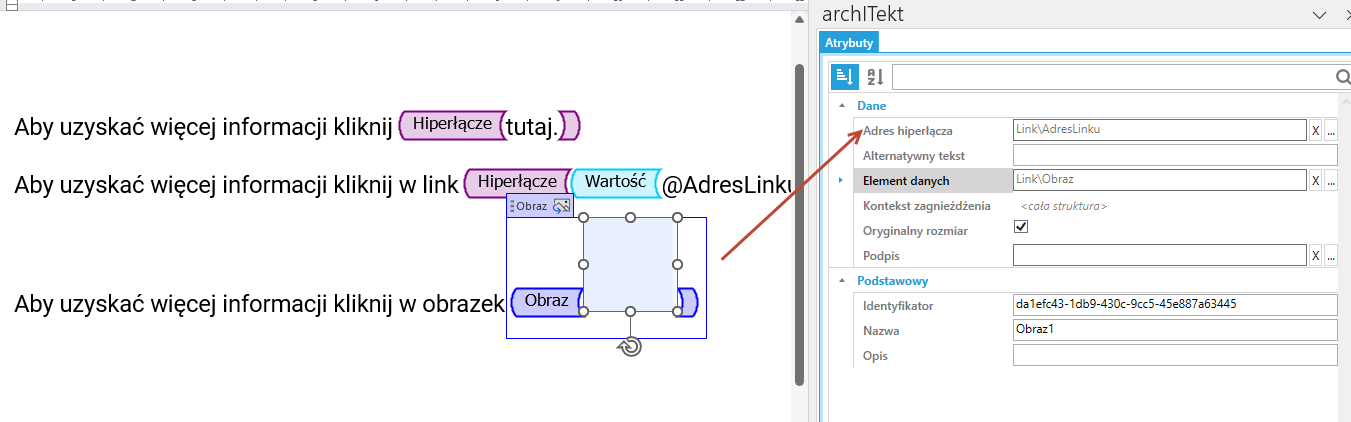Viewport: 1351px width, 422px height.
Task: Click the Podpis input field
Action: tap(1160, 255)
